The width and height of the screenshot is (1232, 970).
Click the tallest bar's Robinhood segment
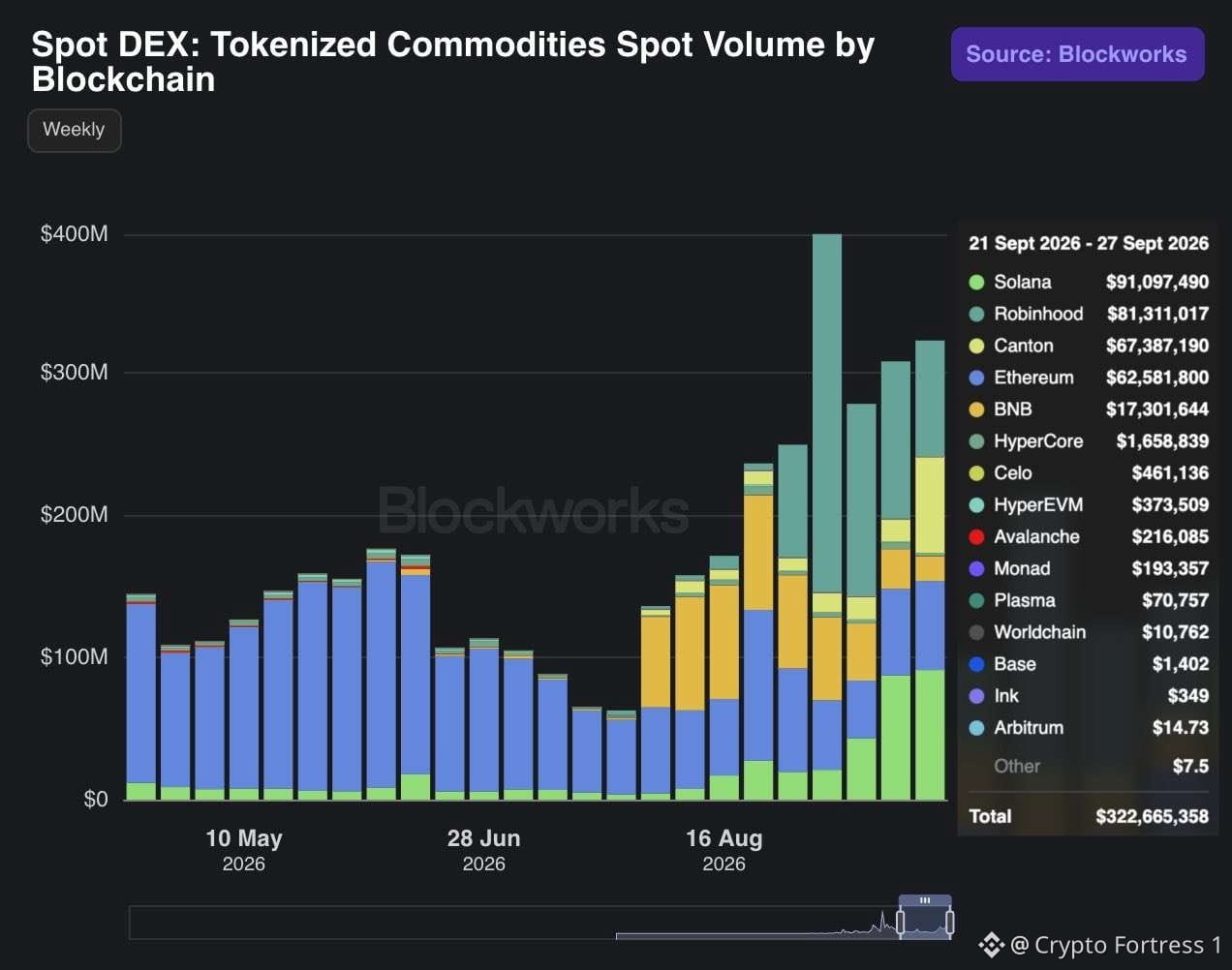pyautogui.click(x=827, y=412)
